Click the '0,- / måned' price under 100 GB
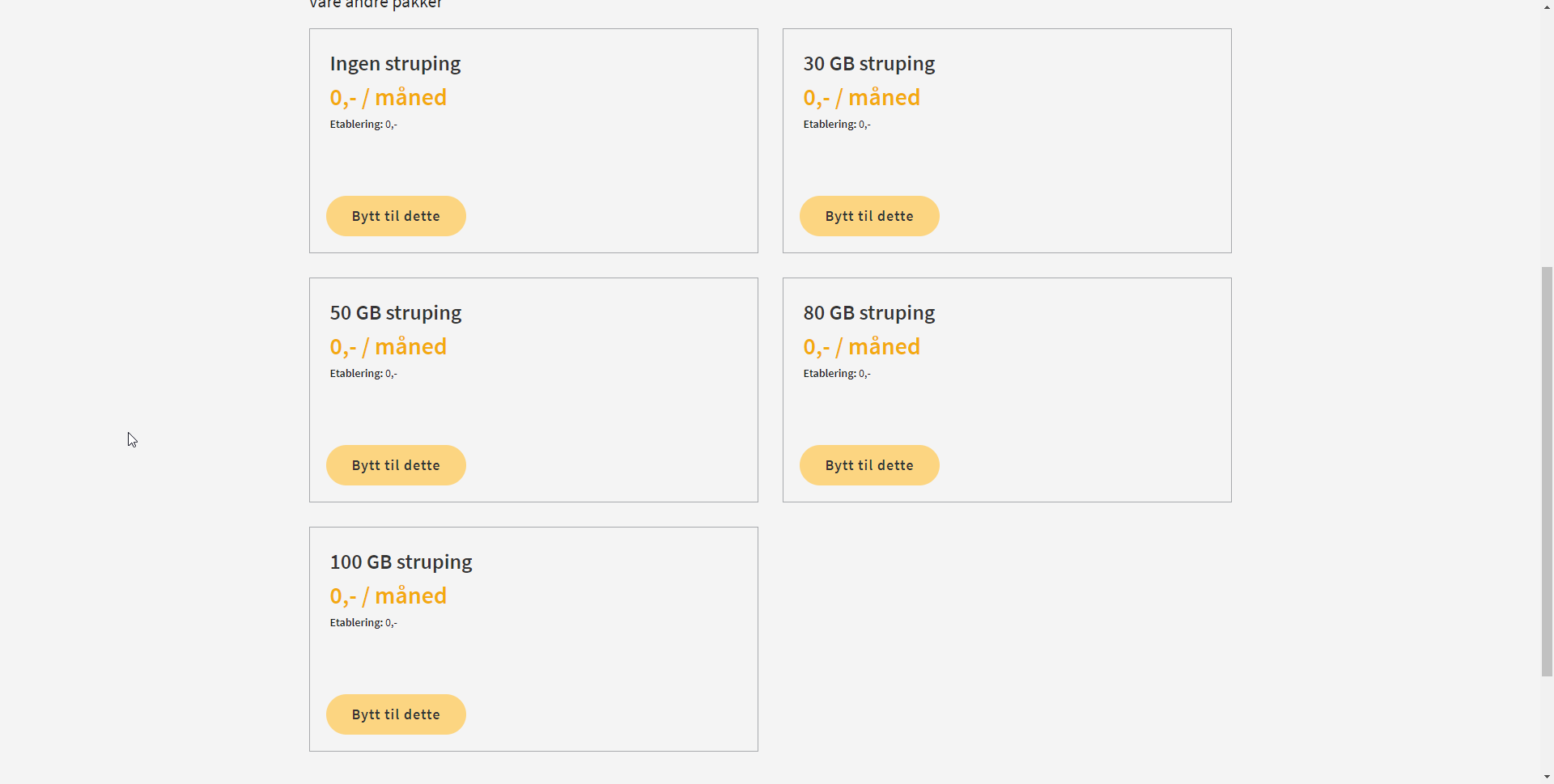Screen dimensions: 1554x784 388,596
